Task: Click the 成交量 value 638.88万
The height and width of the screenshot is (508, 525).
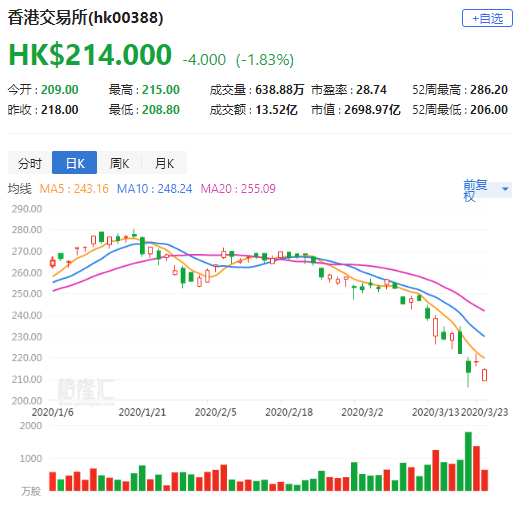Action: click(280, 90)
